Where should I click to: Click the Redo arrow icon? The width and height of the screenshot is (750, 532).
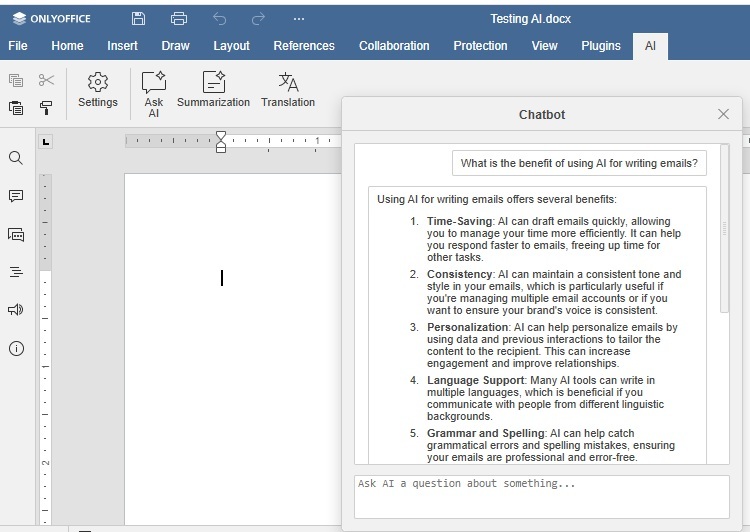pyautogui.click(x=258, y=19)
